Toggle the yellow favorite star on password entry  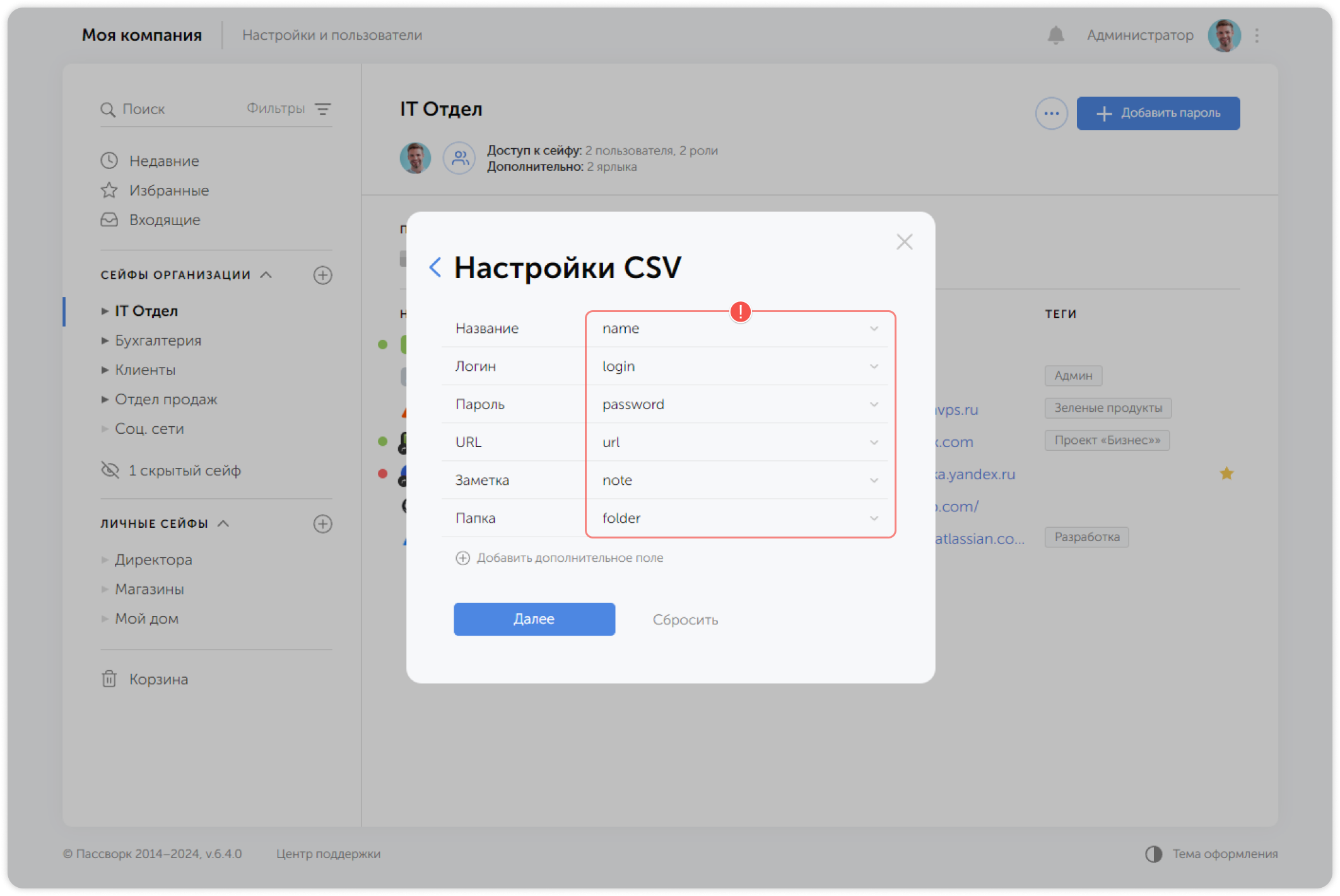(x=1226, y=474)
